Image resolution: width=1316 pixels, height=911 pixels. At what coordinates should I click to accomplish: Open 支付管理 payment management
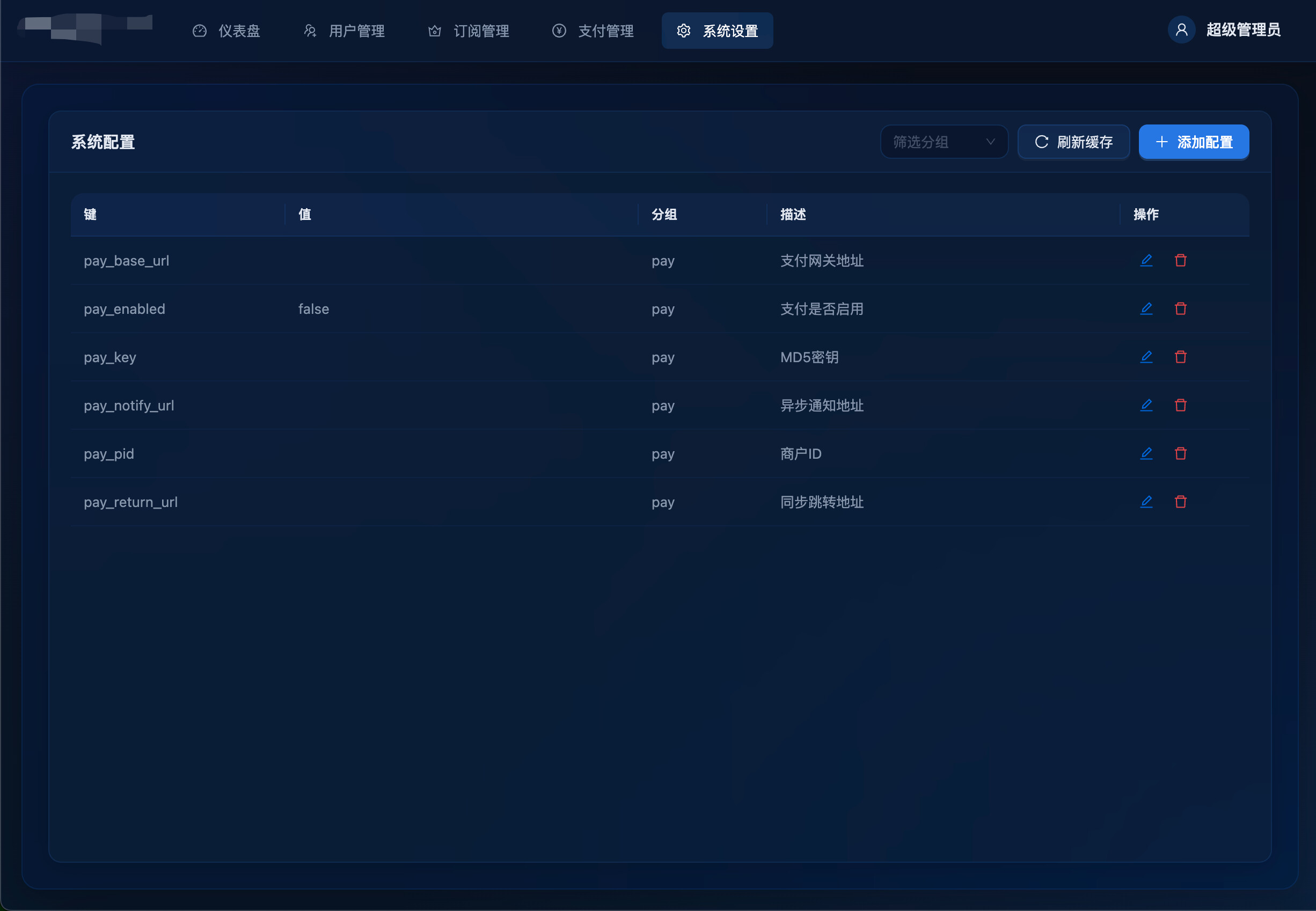click(x=593, y=31)
